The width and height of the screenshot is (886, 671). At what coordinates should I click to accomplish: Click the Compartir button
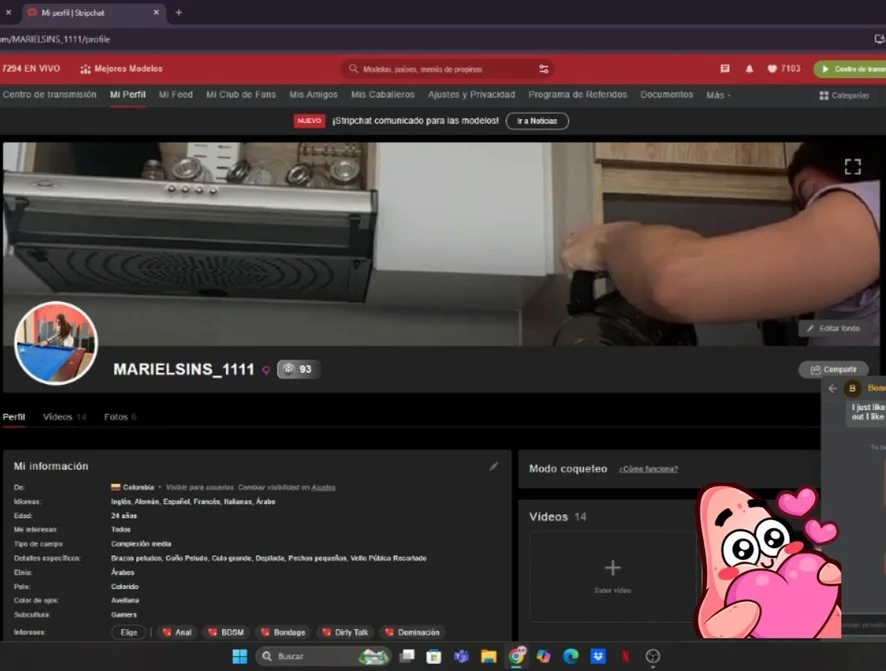click(x=833, y=369)
